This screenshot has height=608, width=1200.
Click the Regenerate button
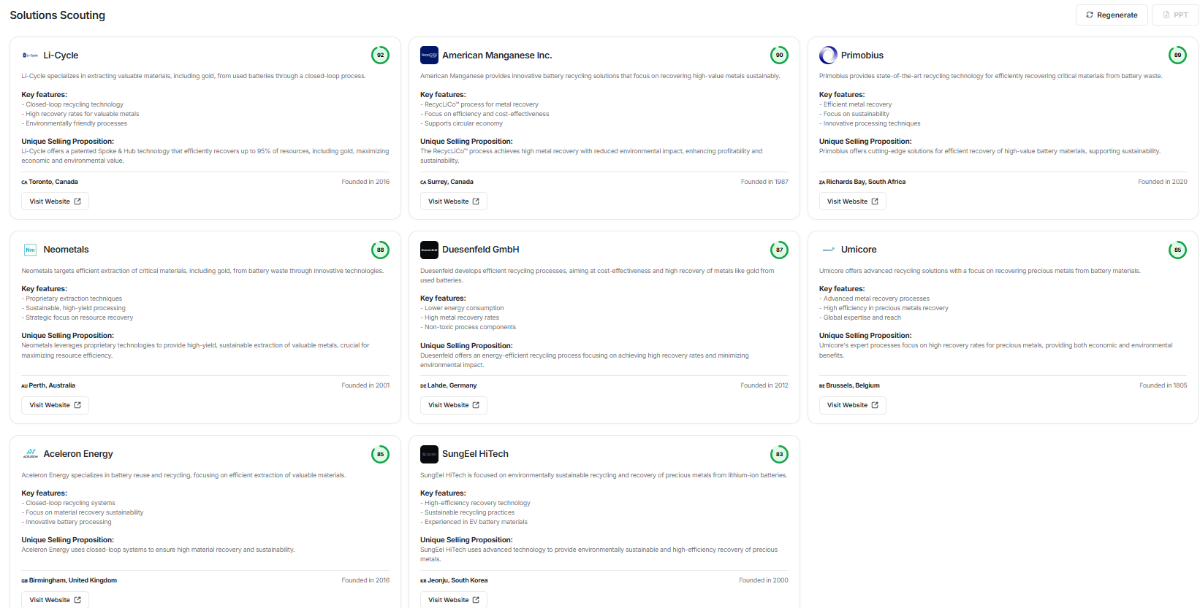coord(1111,15)
